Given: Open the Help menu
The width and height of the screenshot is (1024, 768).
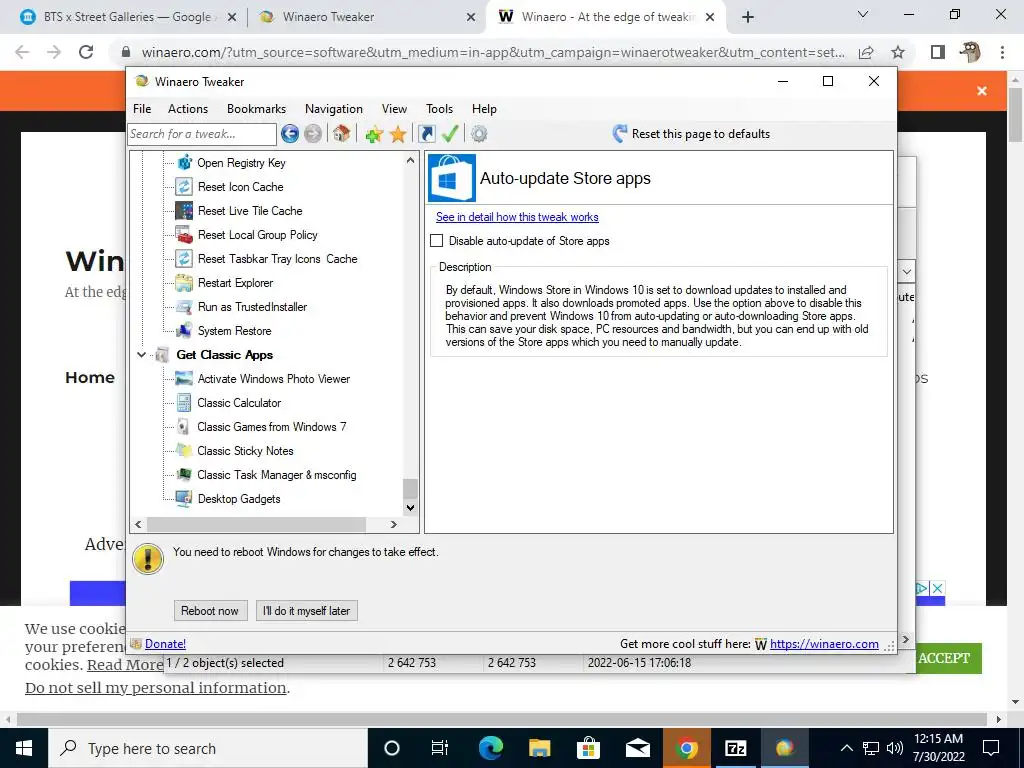Looking at the screenshot, I should [485, 109].
